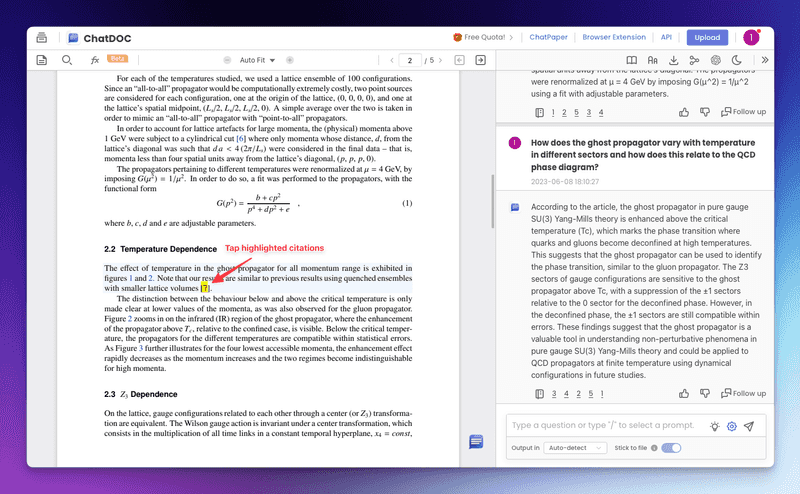Collapse PDF panel with left arrow icon

click(x=459, y=60)
